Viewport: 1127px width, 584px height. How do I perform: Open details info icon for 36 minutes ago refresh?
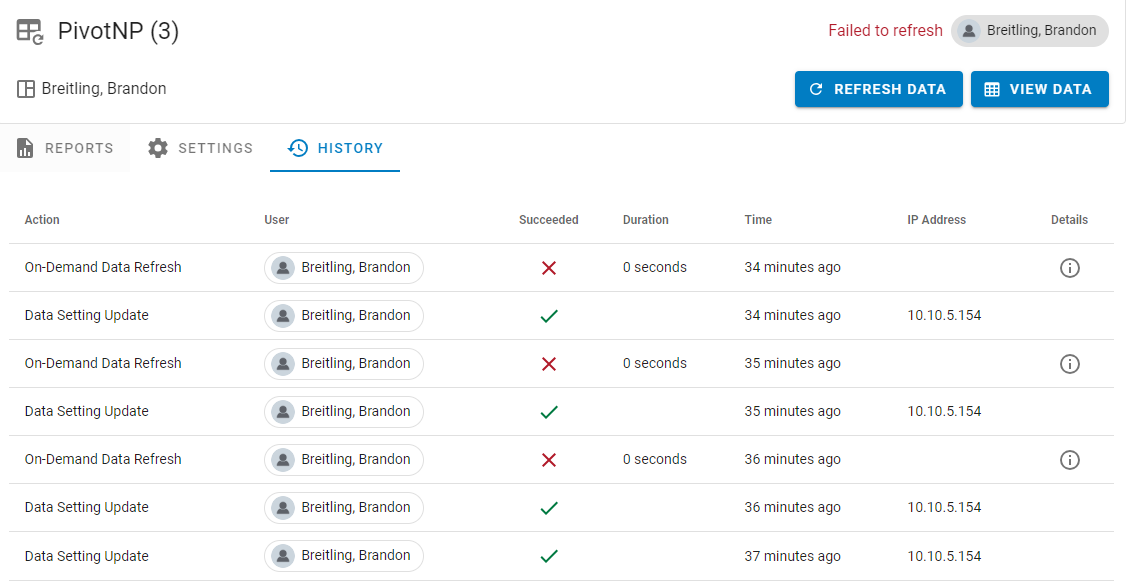(x=1069, y=460)
